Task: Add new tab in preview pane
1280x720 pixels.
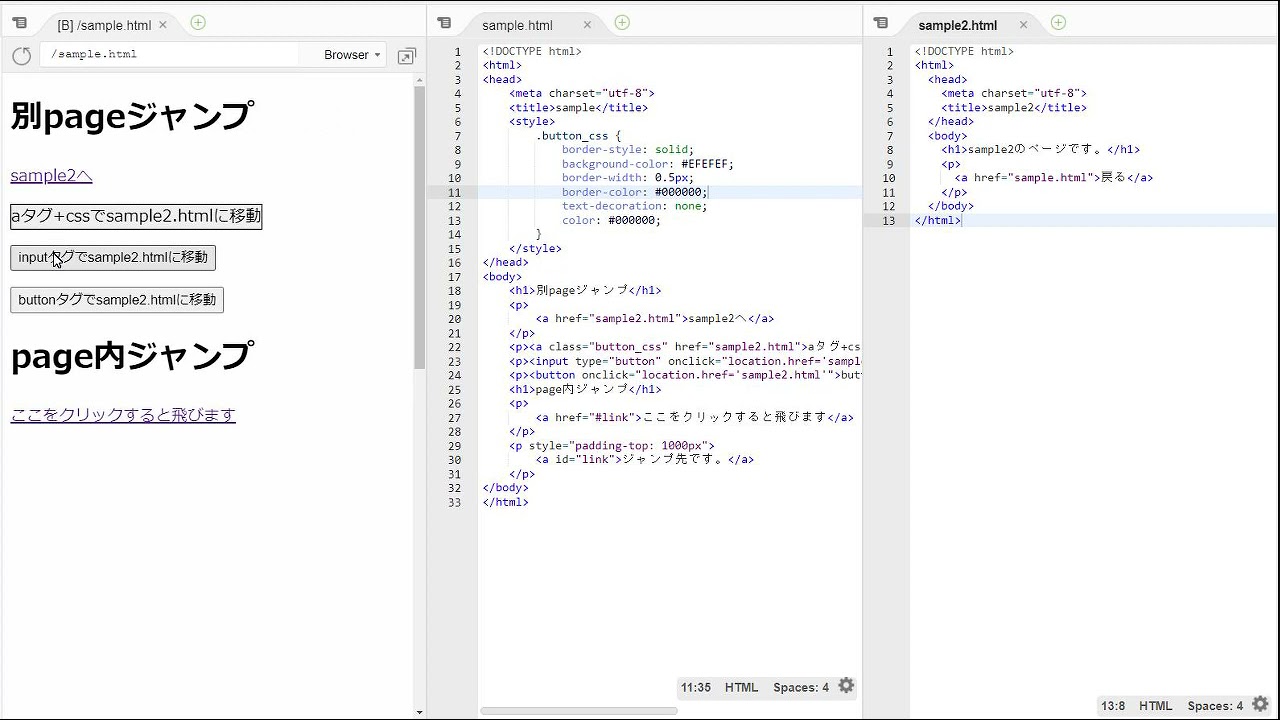Action: tap(198, 22)
